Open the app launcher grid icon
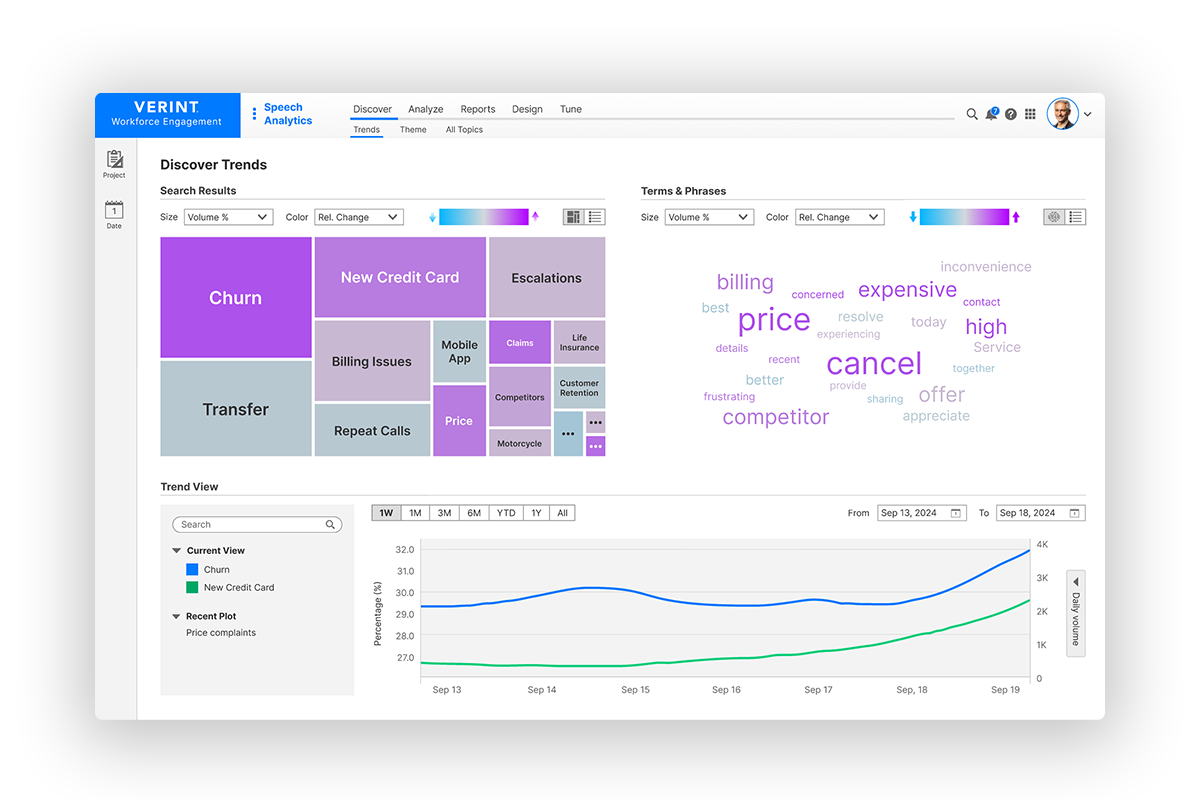This screenshot has width=1200, height=800. point(1031,114)
